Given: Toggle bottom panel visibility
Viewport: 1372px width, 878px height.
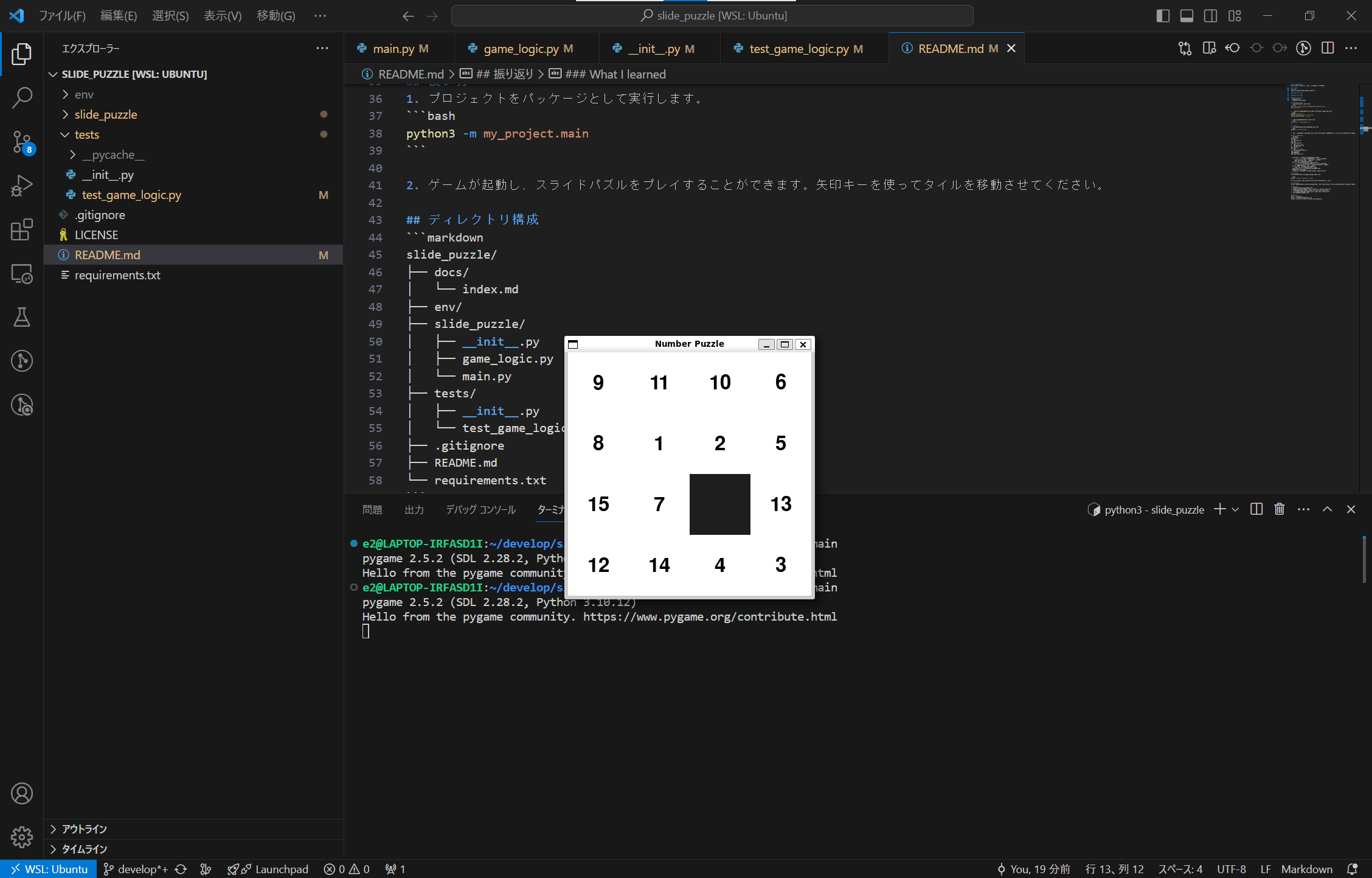Looking at the screenshot, I should pyautogui.click(x=1187, y=16).
